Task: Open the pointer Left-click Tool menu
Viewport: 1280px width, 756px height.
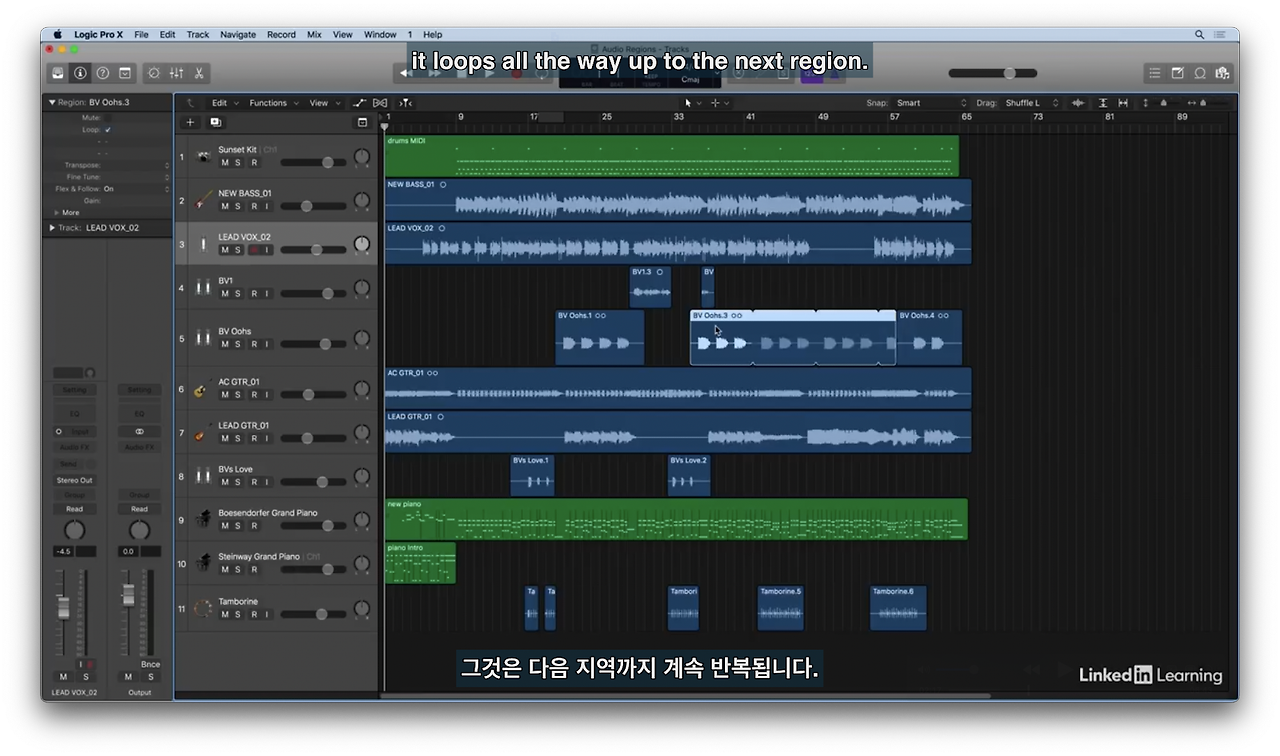Action: point(692,103)
